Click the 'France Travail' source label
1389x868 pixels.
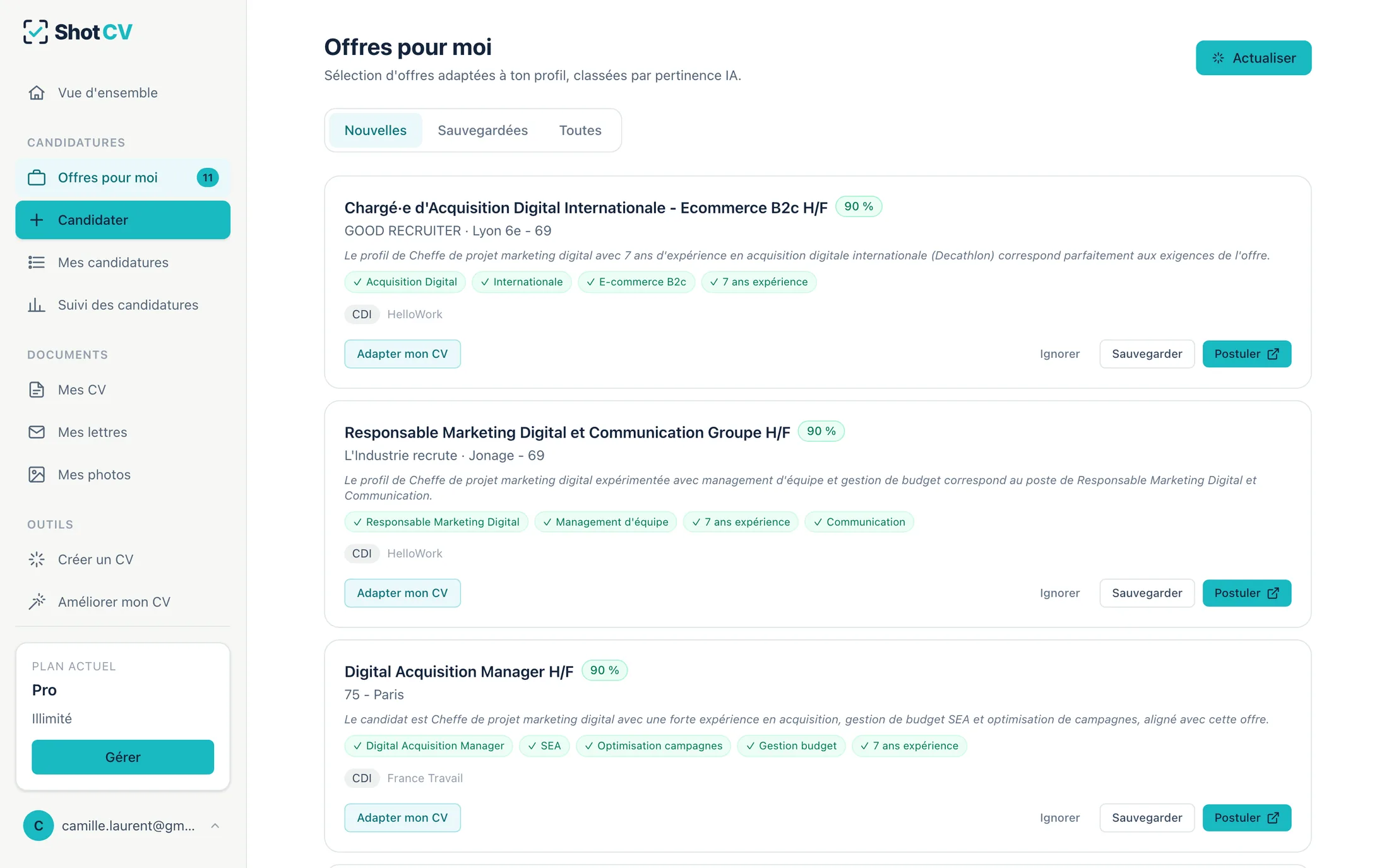click(x=425, y=778)
